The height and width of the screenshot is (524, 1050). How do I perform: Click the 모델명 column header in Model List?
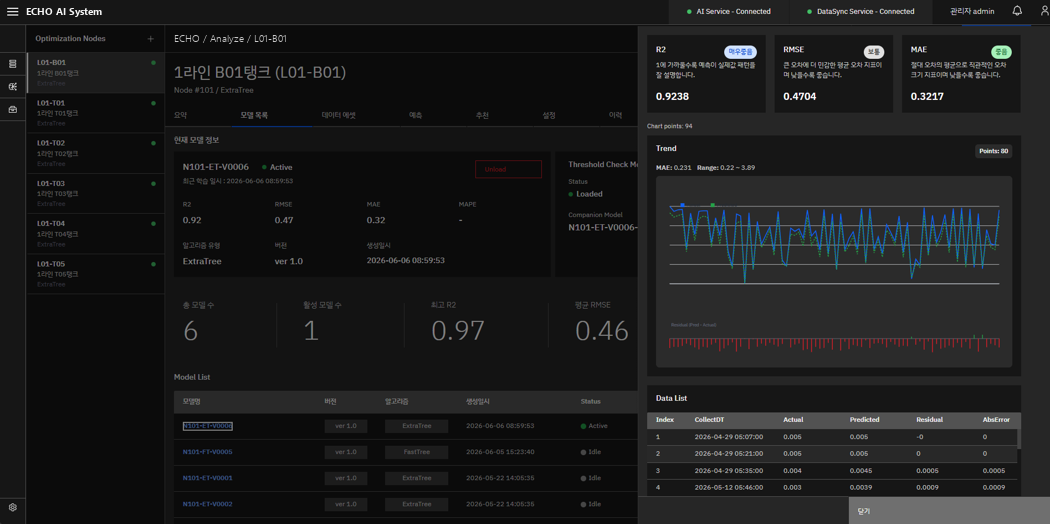(193, 402)
